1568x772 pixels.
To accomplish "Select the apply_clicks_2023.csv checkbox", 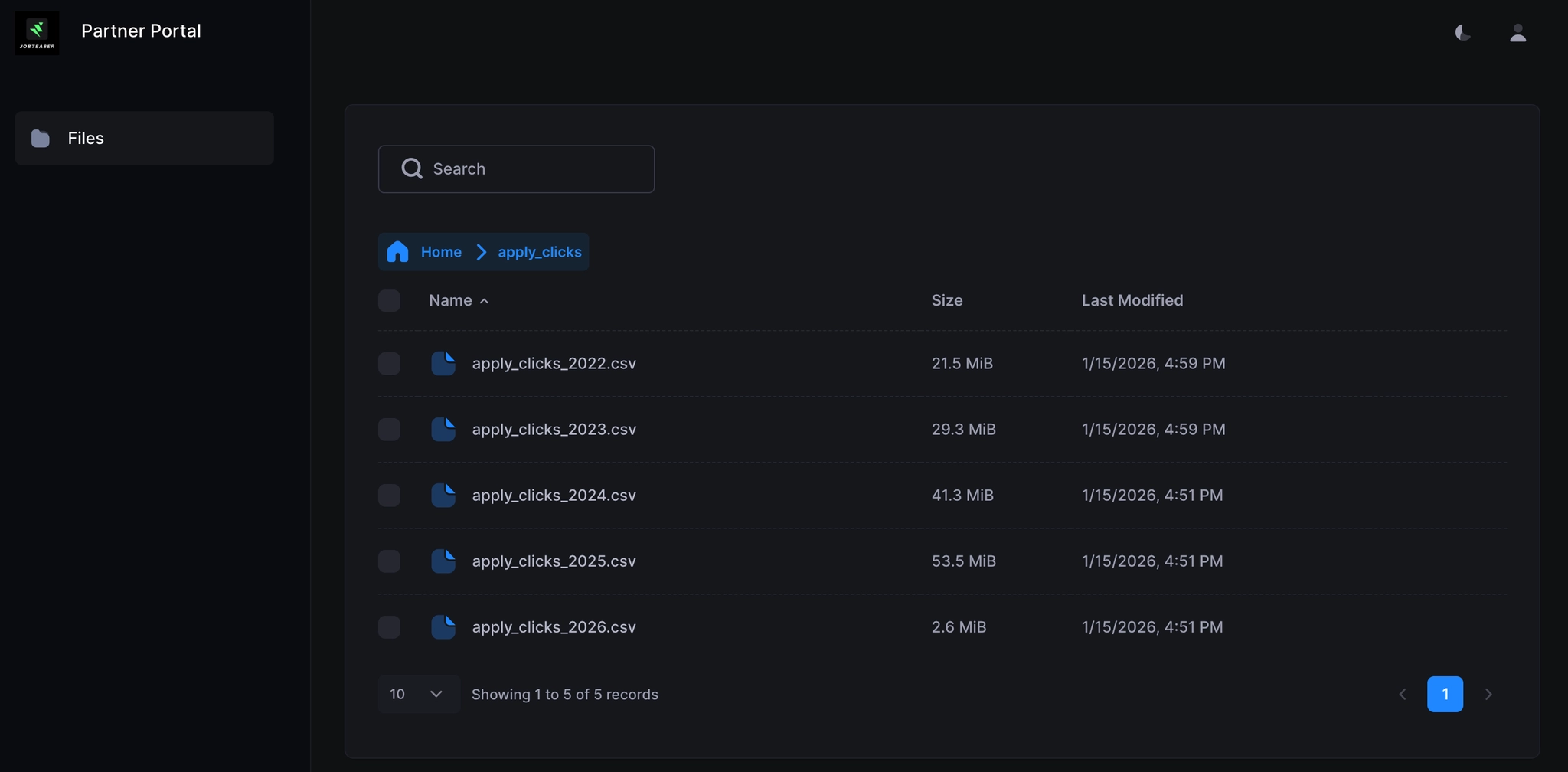I will pos(389,429).
